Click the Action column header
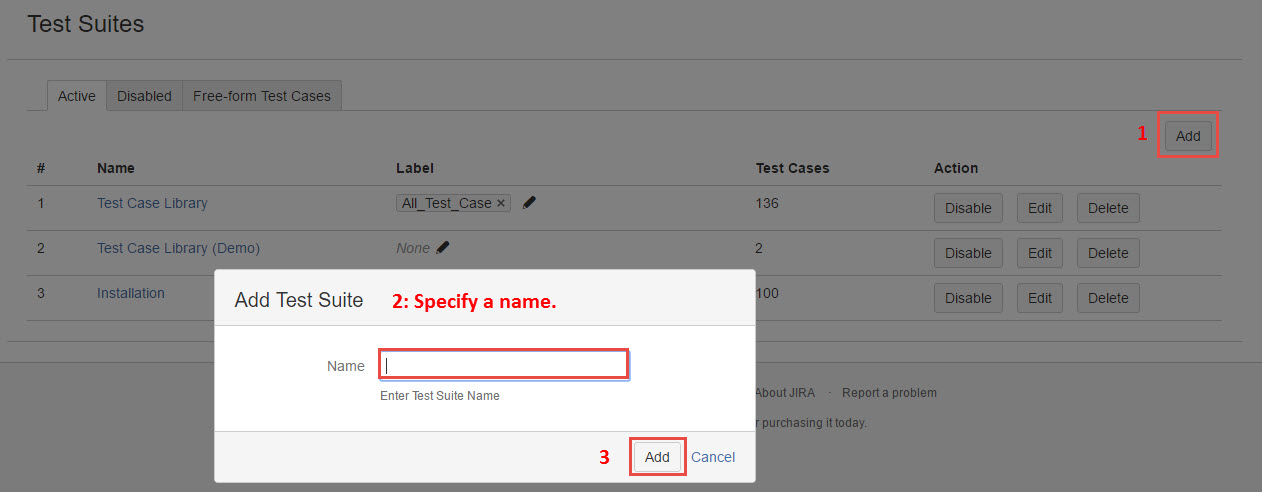Viewport: 1262px width, 492px height. pos(956,168)
